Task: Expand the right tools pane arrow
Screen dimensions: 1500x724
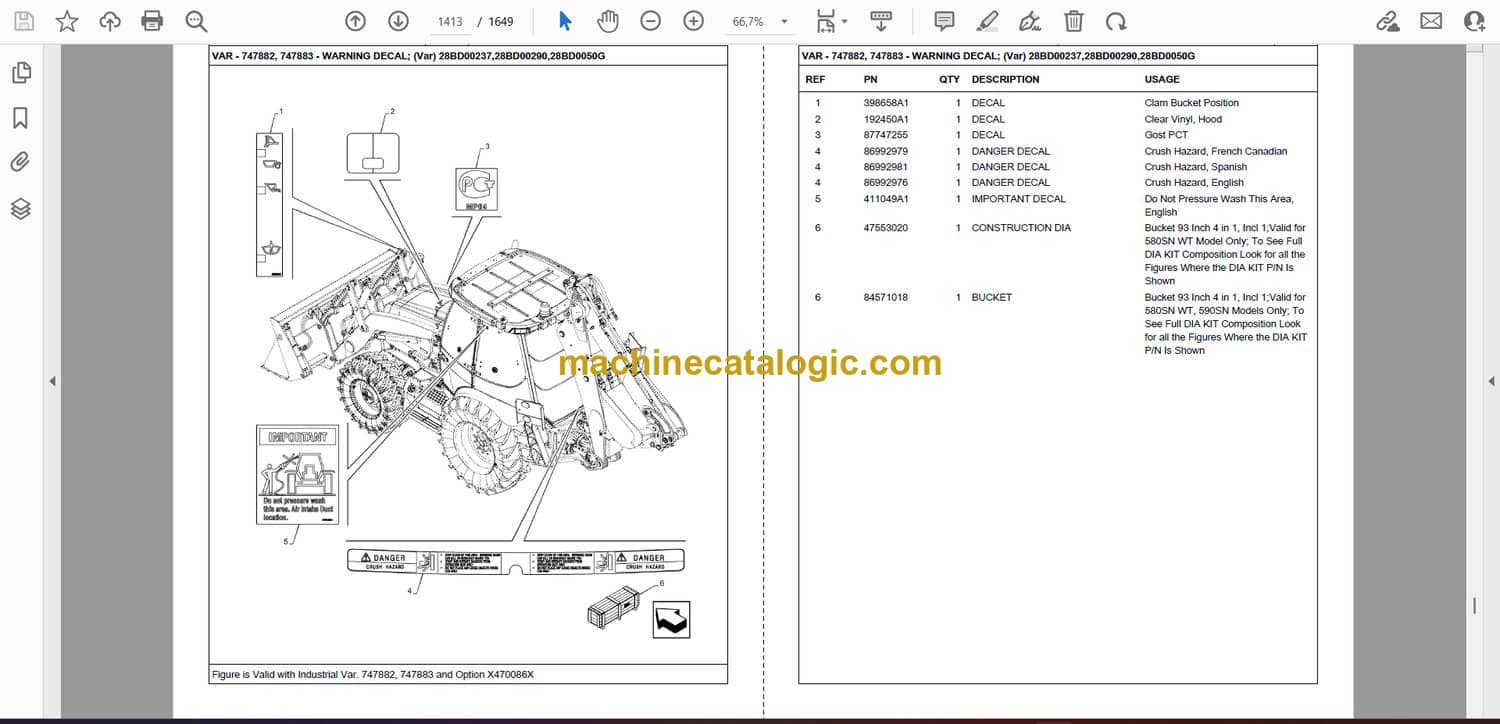Action: click(1491, 381)
